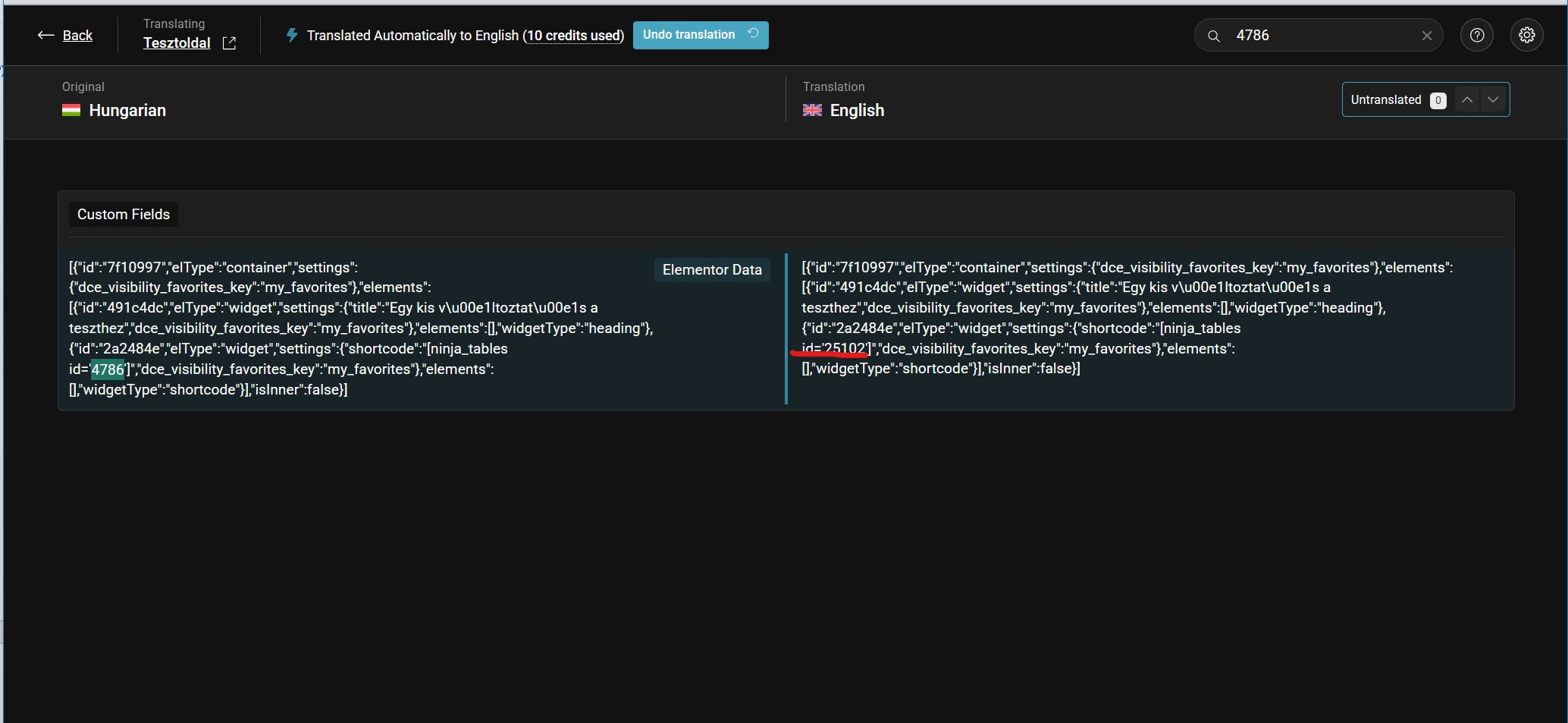Select the Custom Fields section label
The height and width of the screenshot is (723, 1568).
[x=124, y=215]
